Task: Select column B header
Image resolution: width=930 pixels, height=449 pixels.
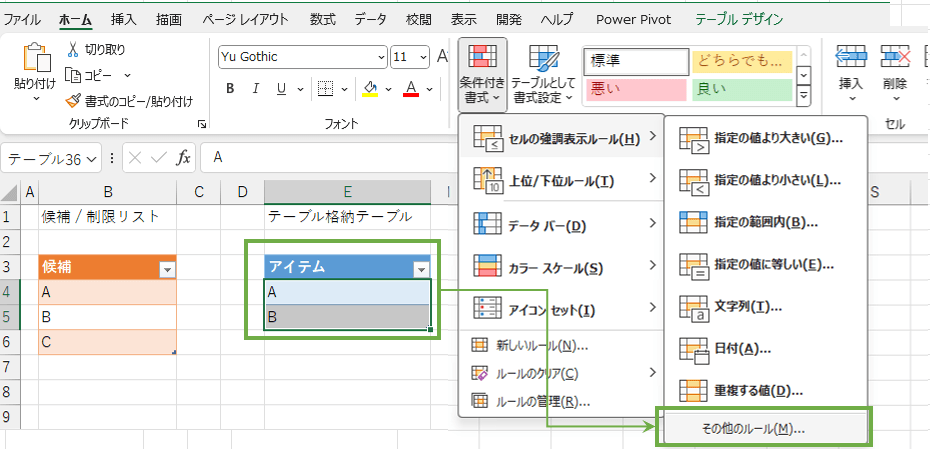Action: (107, 191)
